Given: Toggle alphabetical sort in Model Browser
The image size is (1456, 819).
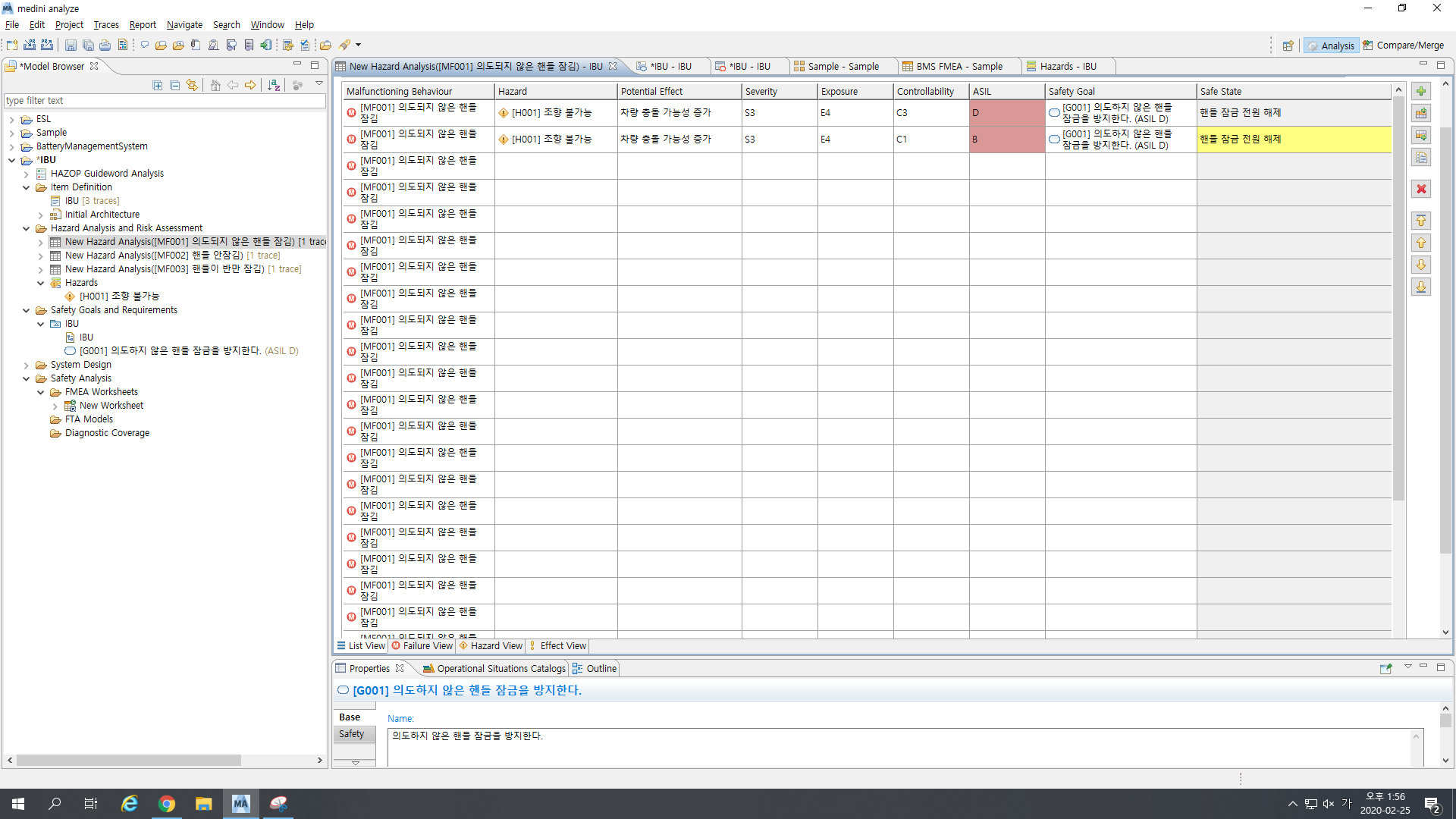Looking at the screenshot, I should 274,85.
